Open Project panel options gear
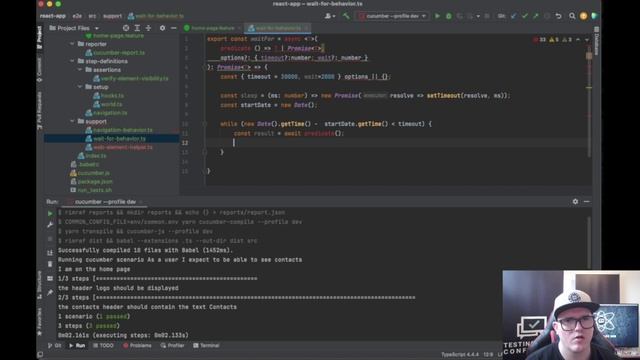 [x=162, y=28]
